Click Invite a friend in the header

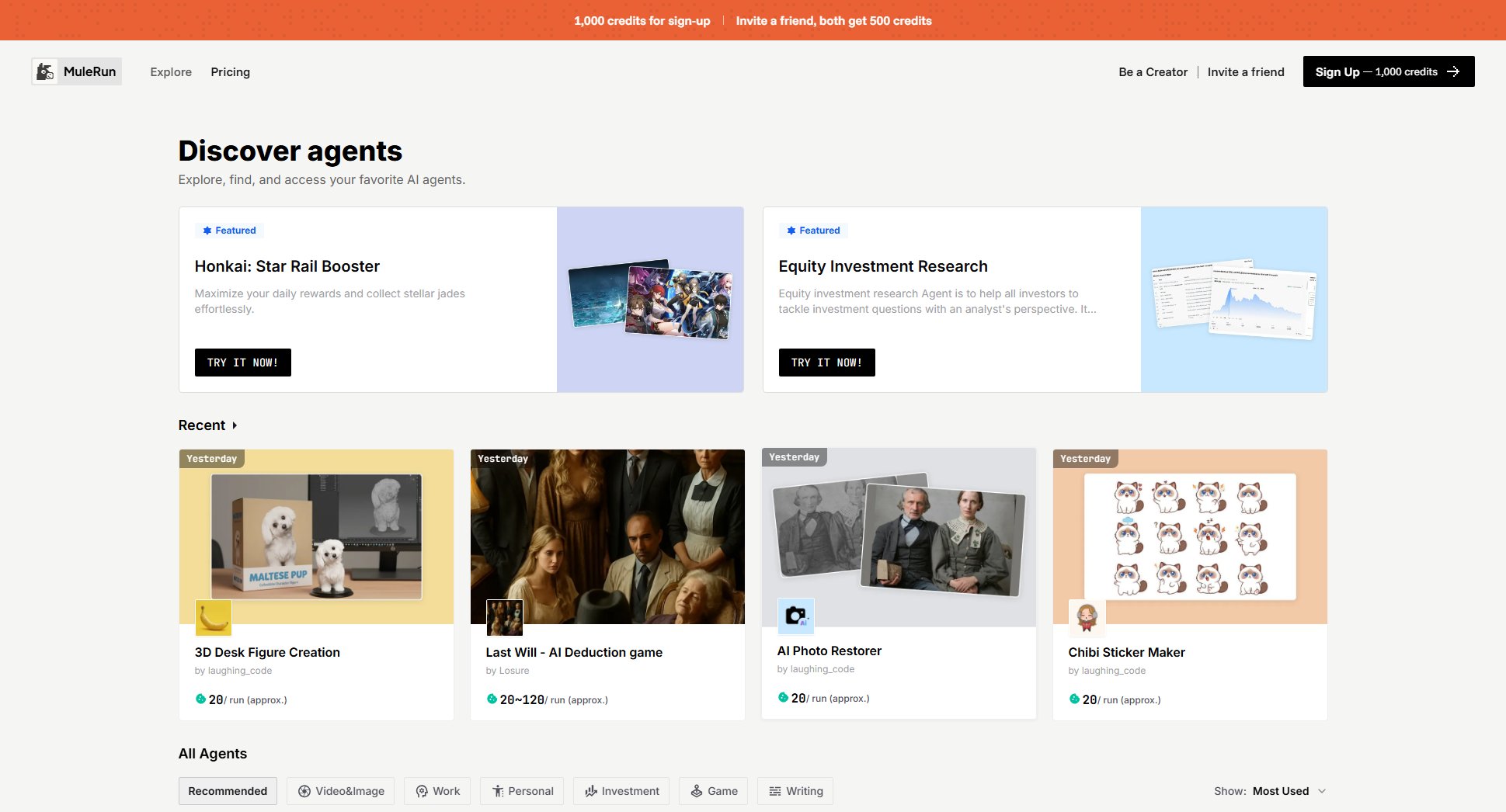(x=1246, y=71)
